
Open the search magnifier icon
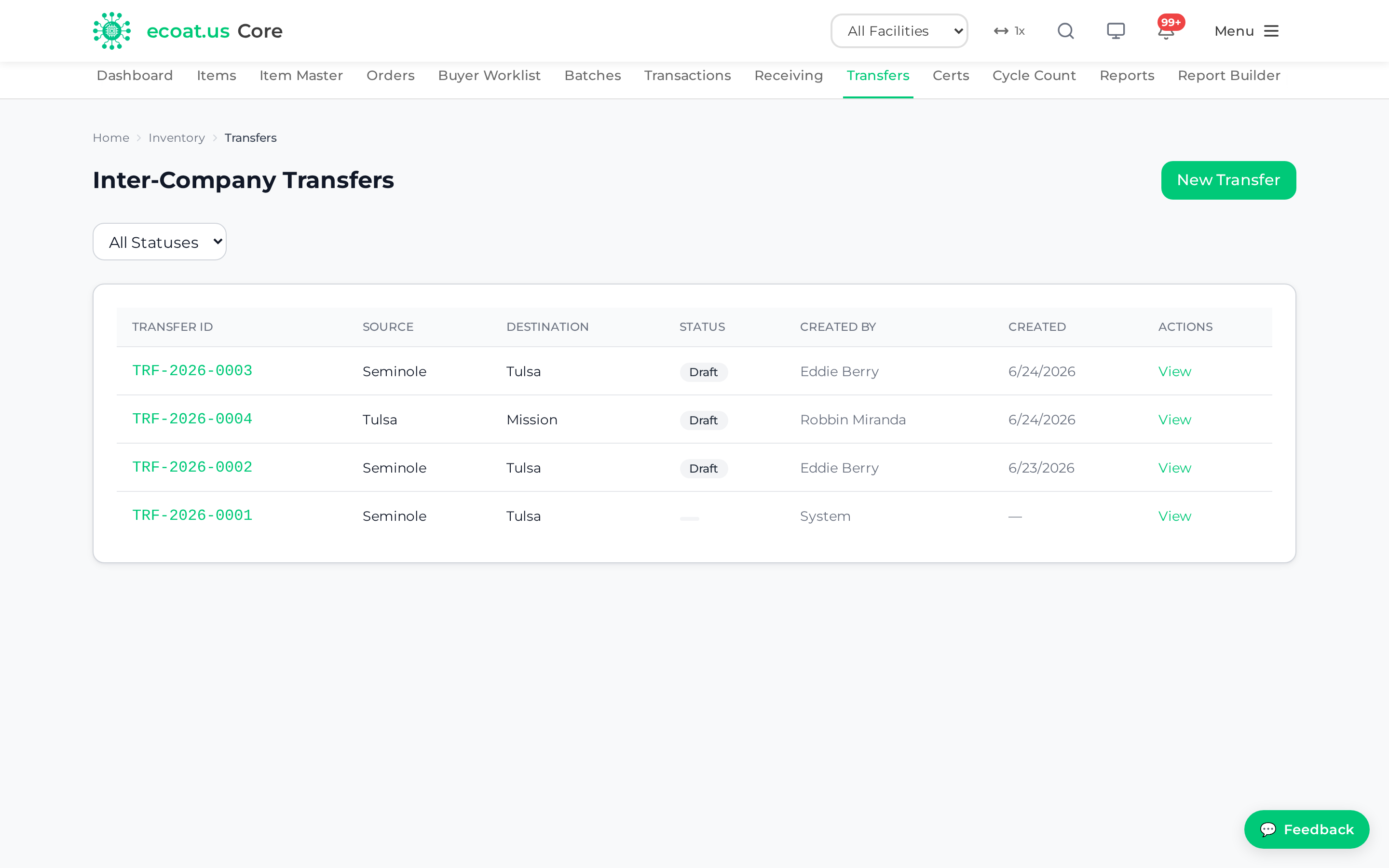click(1066, 31)
